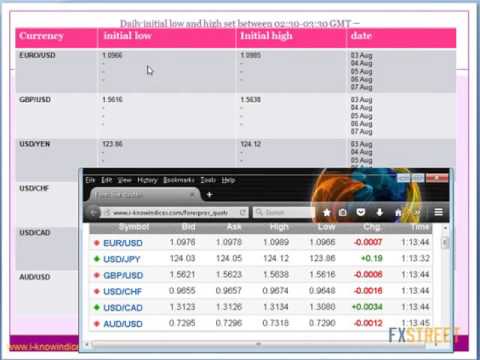Open the History menu

[147, 180]
